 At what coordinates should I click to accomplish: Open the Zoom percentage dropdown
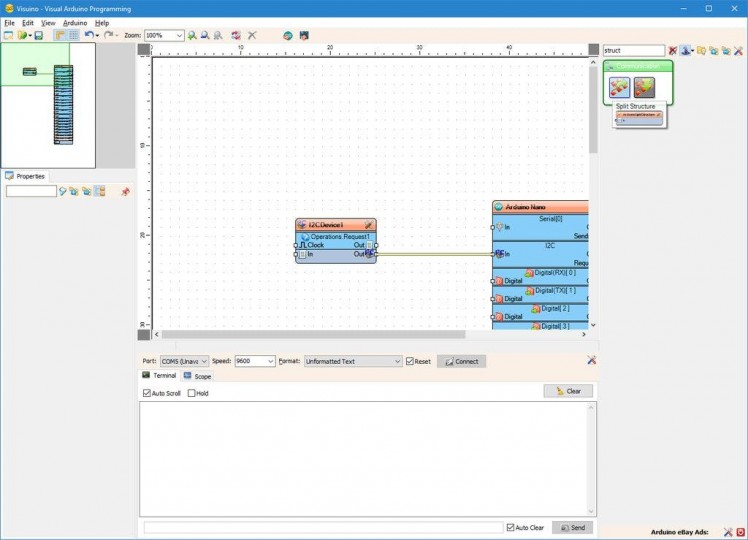(179, 35)
